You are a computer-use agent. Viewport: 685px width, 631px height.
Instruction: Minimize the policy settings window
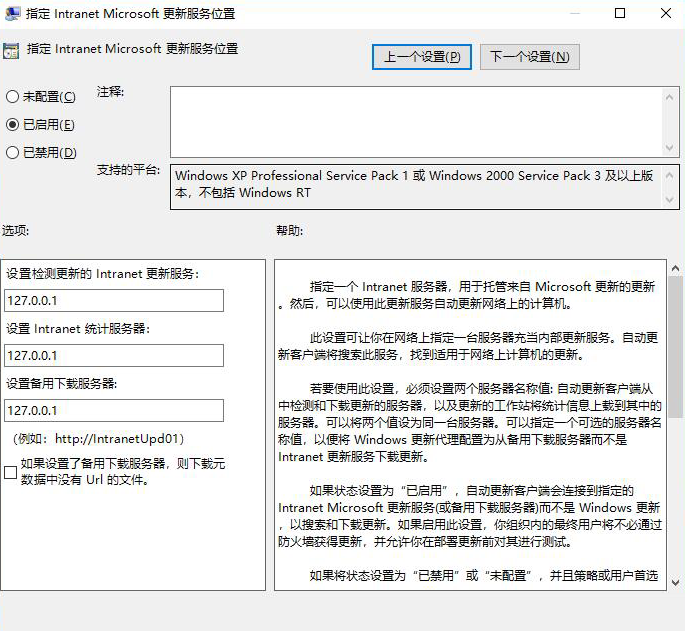click(573, 14)
